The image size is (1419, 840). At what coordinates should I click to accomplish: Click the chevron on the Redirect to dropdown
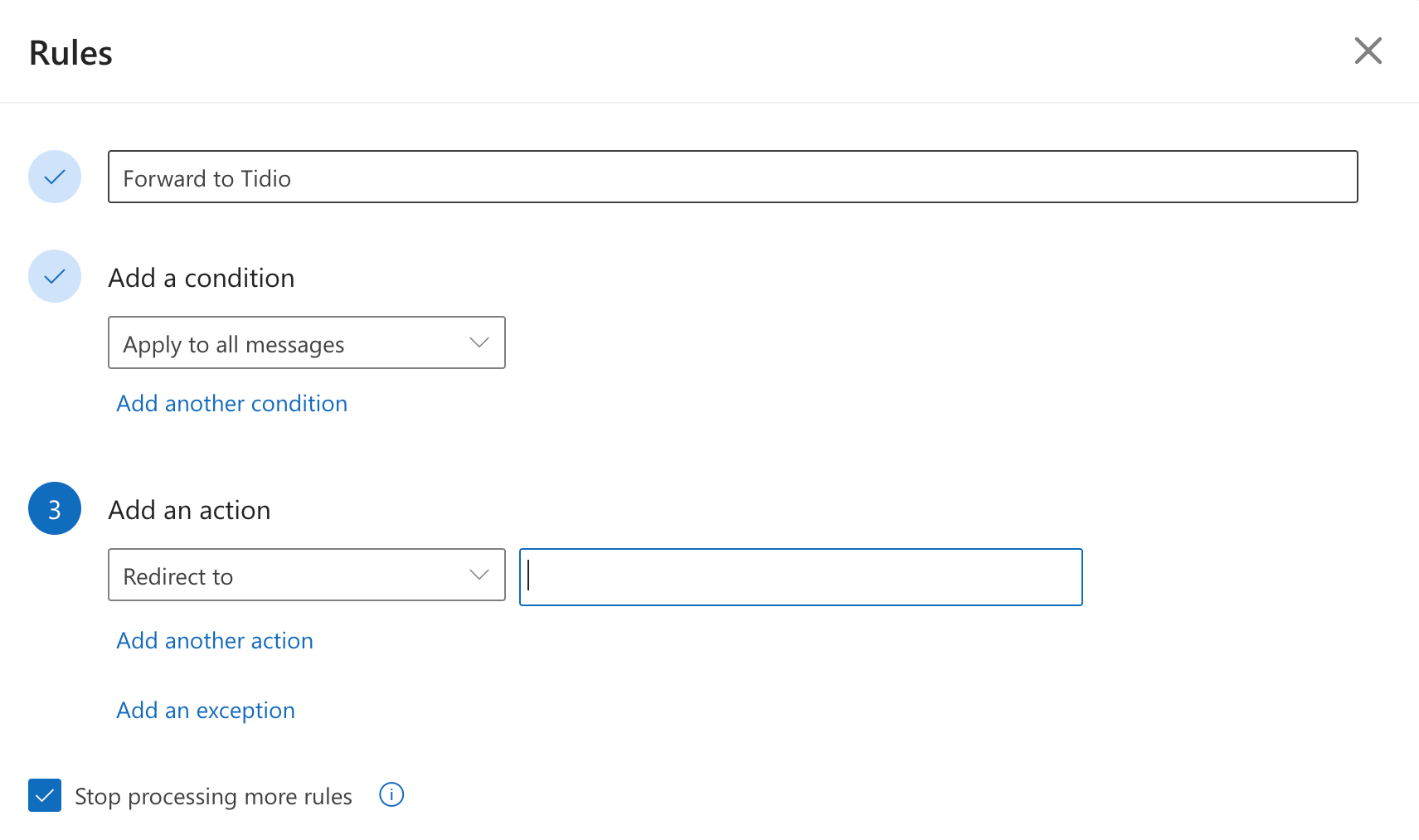point(479,575)
